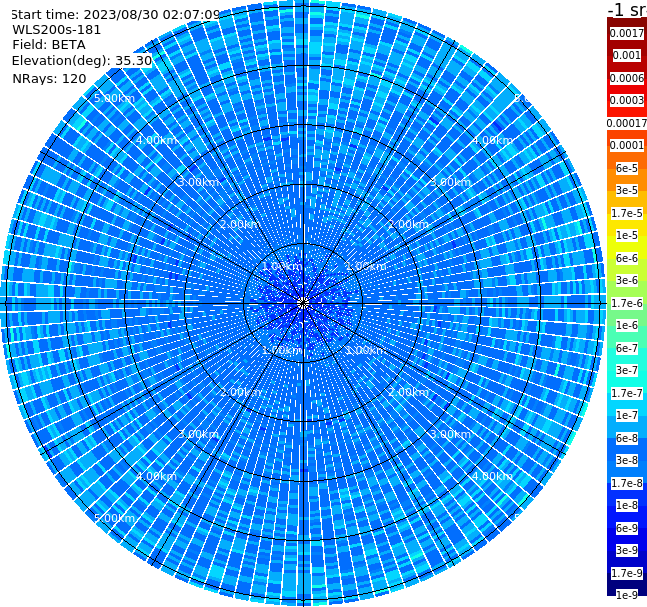Click the 3.00km range label in upper-left quadrant

pyautogui.click(x=198, y=182)
